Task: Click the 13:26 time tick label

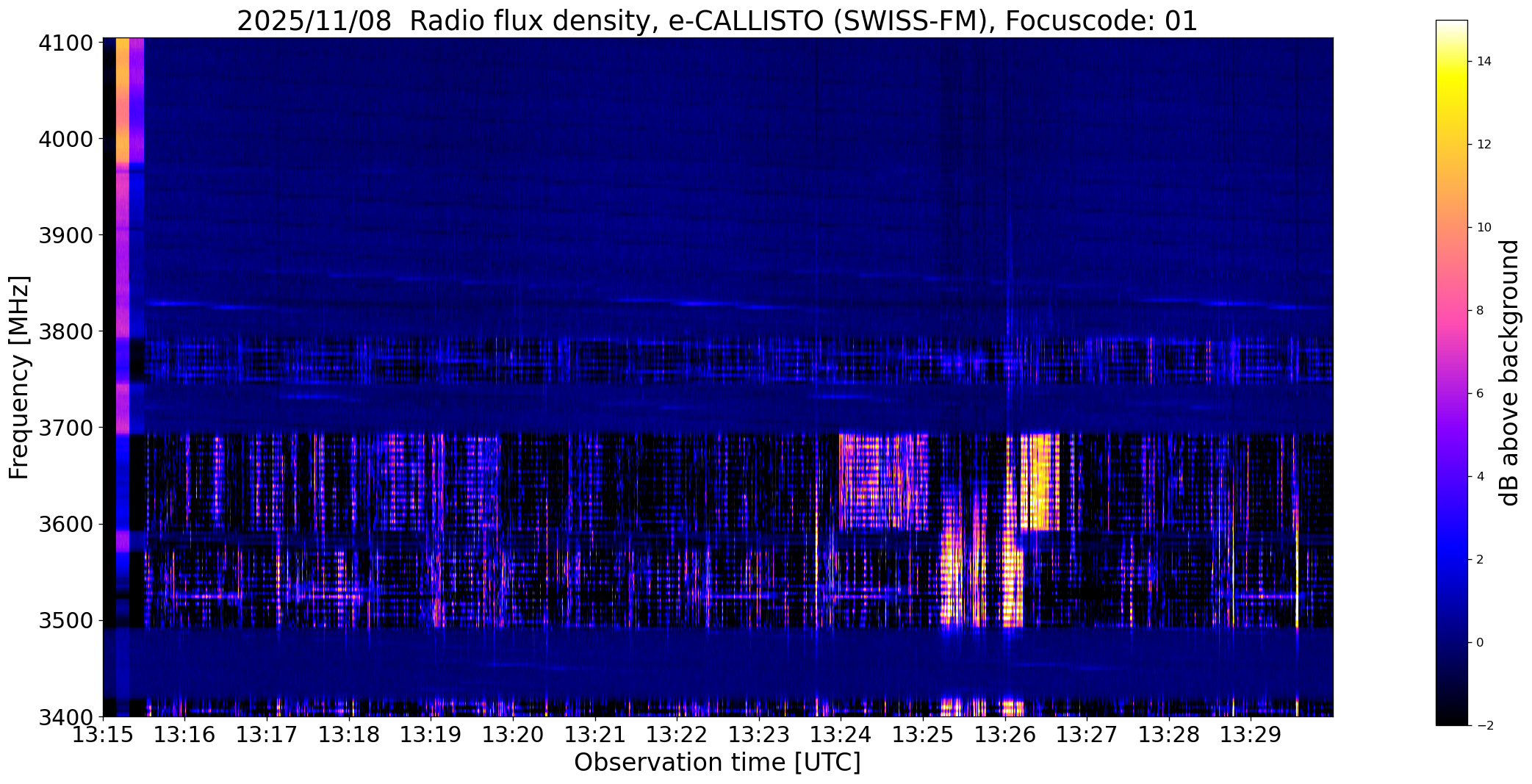Action: [x=1005, y=735]
